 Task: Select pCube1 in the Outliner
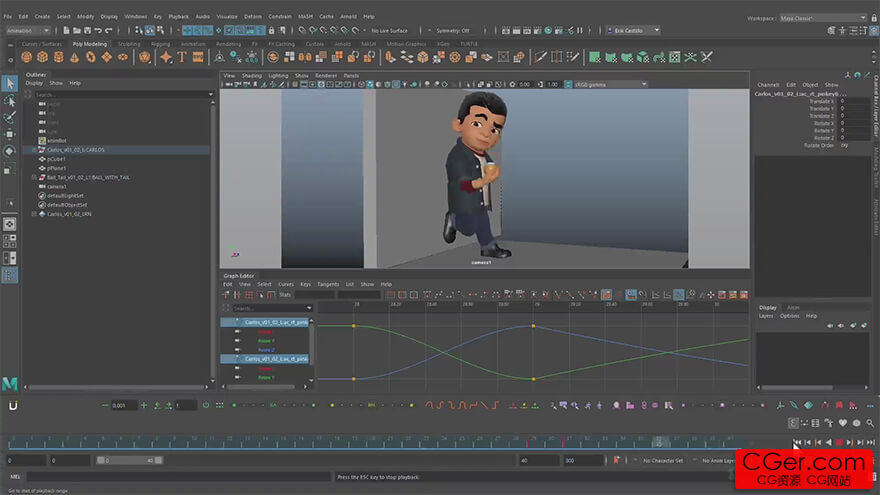click(56, 159)
